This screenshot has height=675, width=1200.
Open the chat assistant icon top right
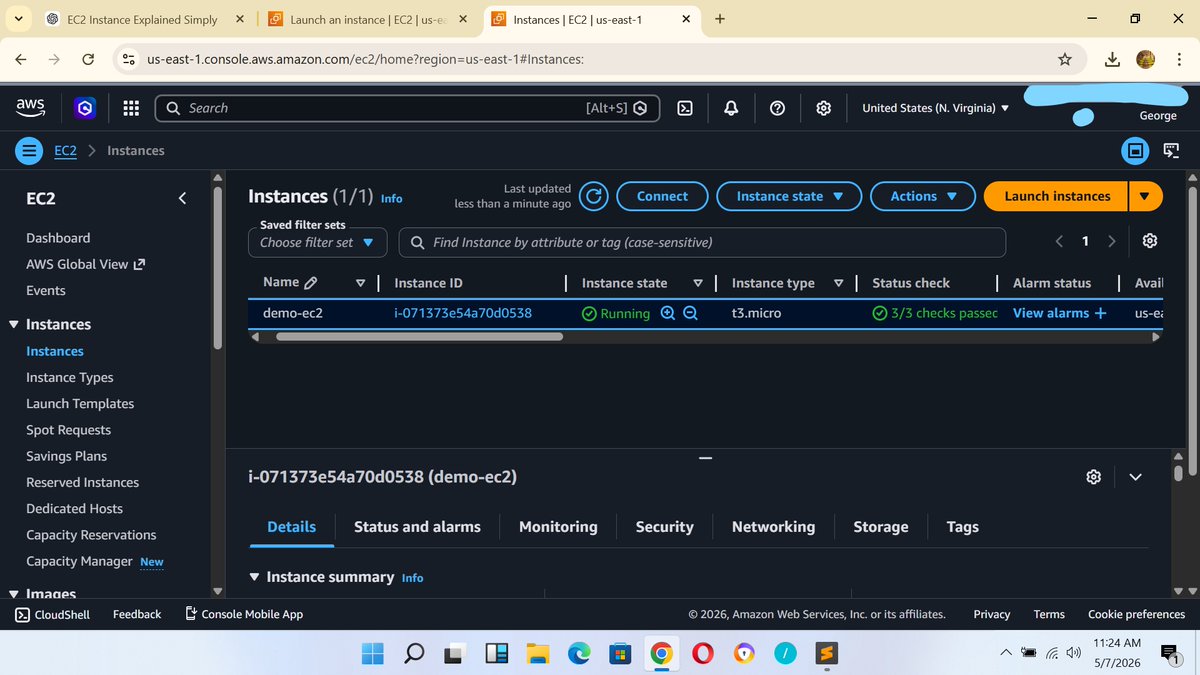[1171, 151]
